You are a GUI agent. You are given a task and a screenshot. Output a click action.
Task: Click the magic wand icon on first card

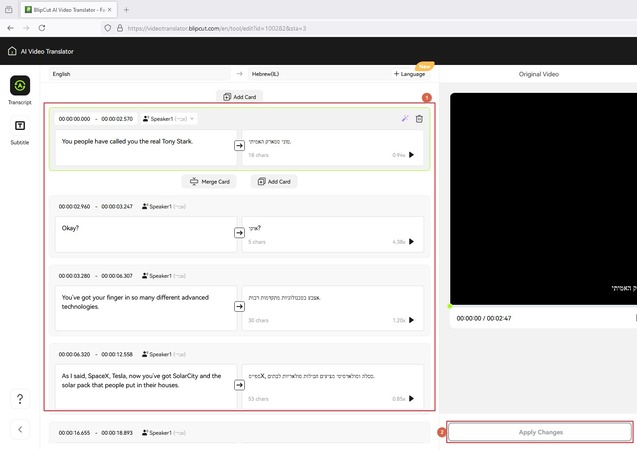[x=403, y=118]
